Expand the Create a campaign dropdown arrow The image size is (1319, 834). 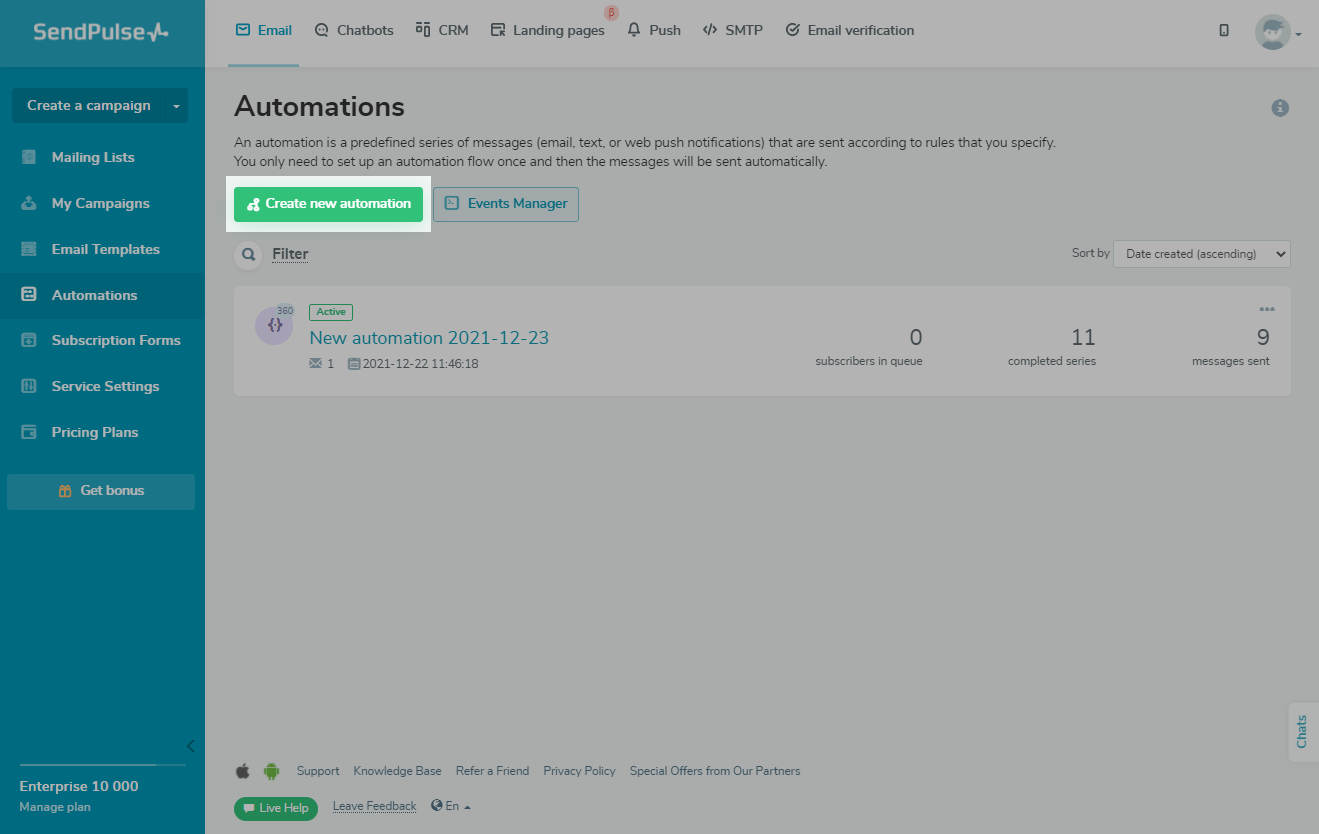click(x=176, y=106)
